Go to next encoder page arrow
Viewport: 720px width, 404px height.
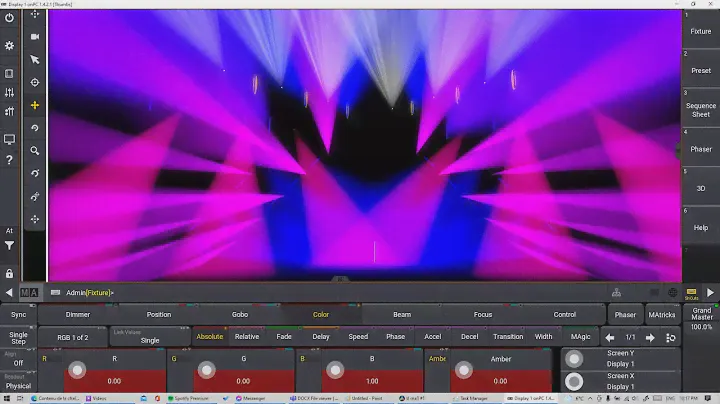pos(651,338)
